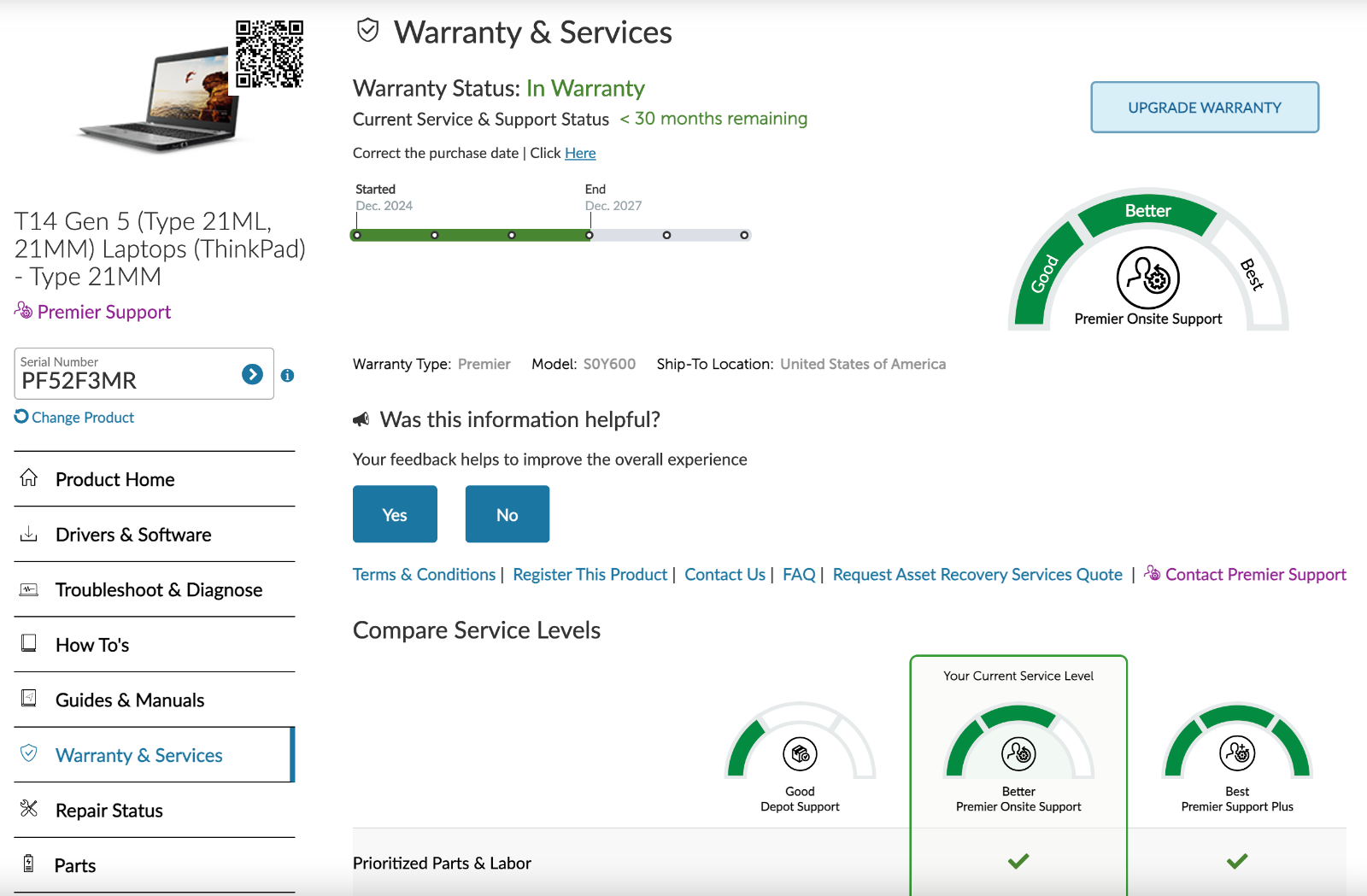Click the Good Depot Support package icon
The image size is (1367, 896).
click(801, 754)
